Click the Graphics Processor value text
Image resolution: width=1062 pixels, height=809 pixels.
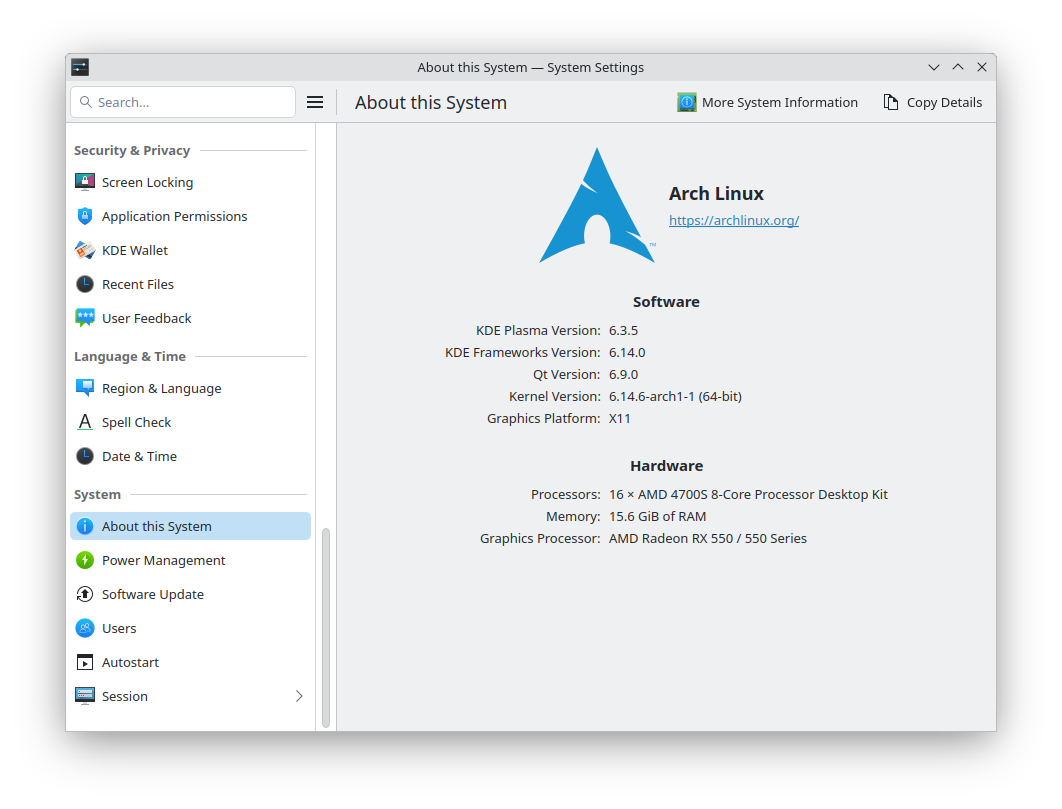[x=708, y=539]
